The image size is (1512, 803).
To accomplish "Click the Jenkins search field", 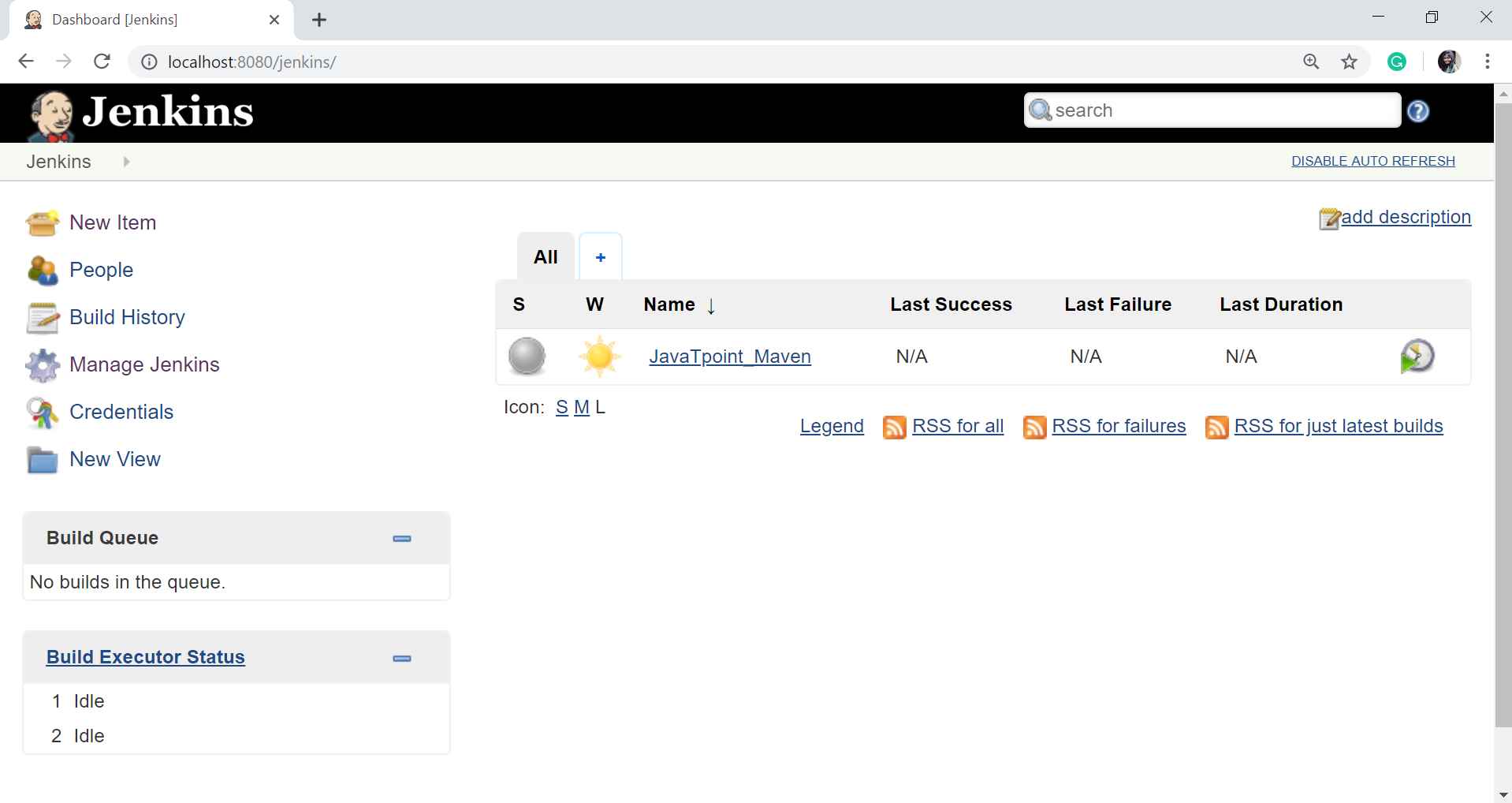I will pyautogui.click(x=1212, y=110).
